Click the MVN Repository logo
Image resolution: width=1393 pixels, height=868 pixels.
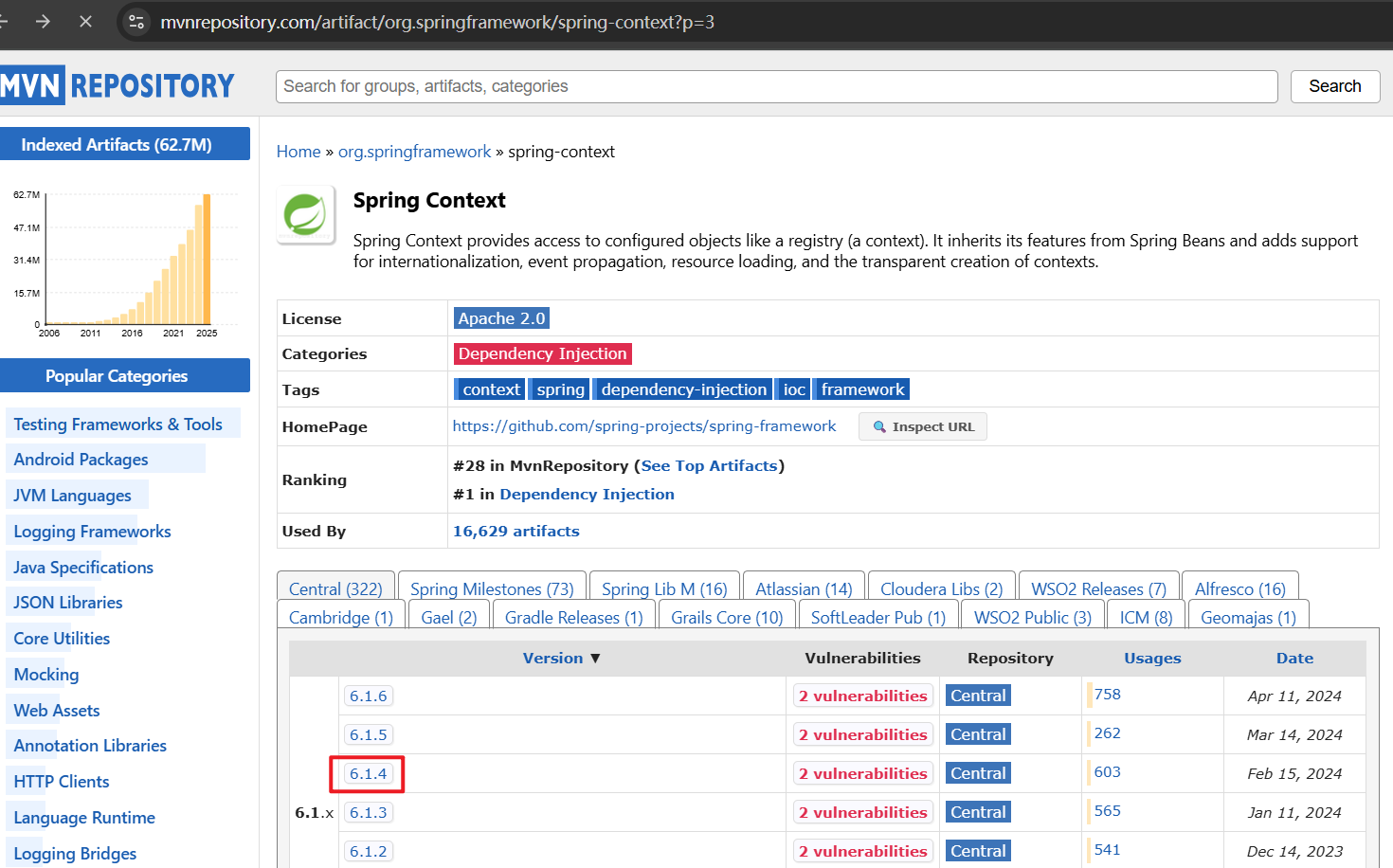(x=118, y=85)
